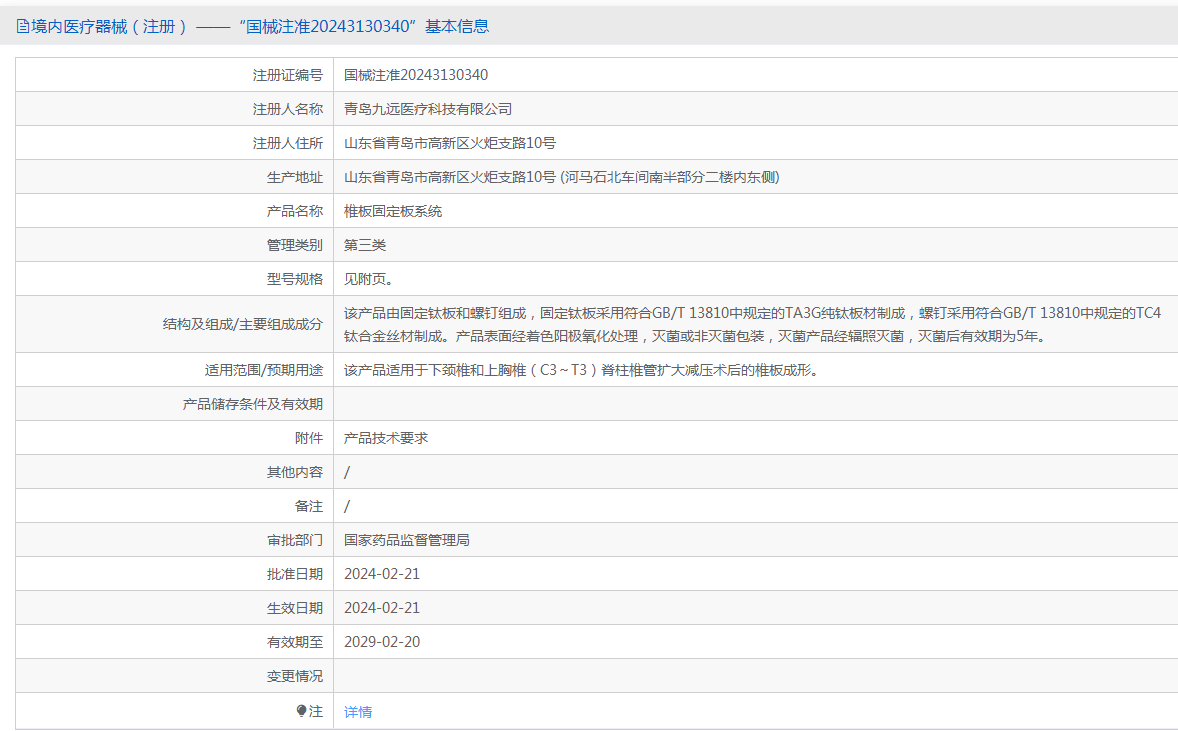Open the 详情 link

pyautogui.click(x=358, y=711)
